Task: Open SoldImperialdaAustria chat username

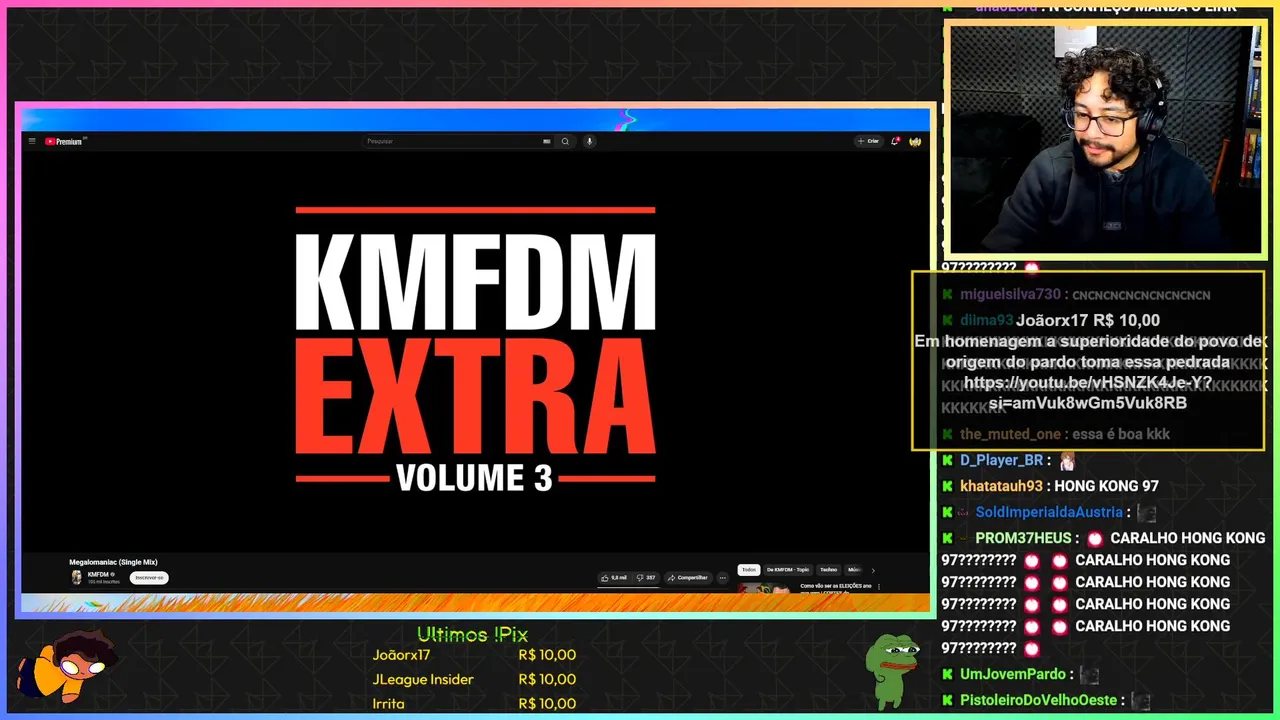Action: (1049, 512)
